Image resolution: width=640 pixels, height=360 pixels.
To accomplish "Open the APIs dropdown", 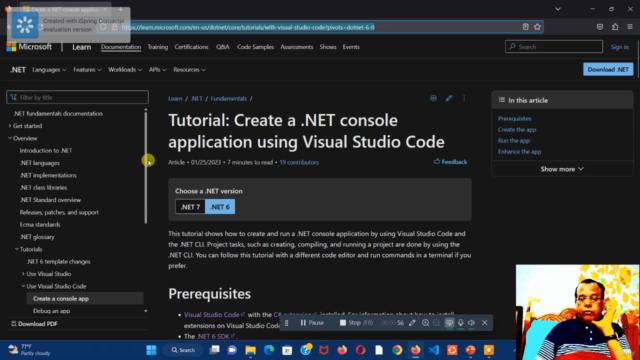I will tap(158, 70).
